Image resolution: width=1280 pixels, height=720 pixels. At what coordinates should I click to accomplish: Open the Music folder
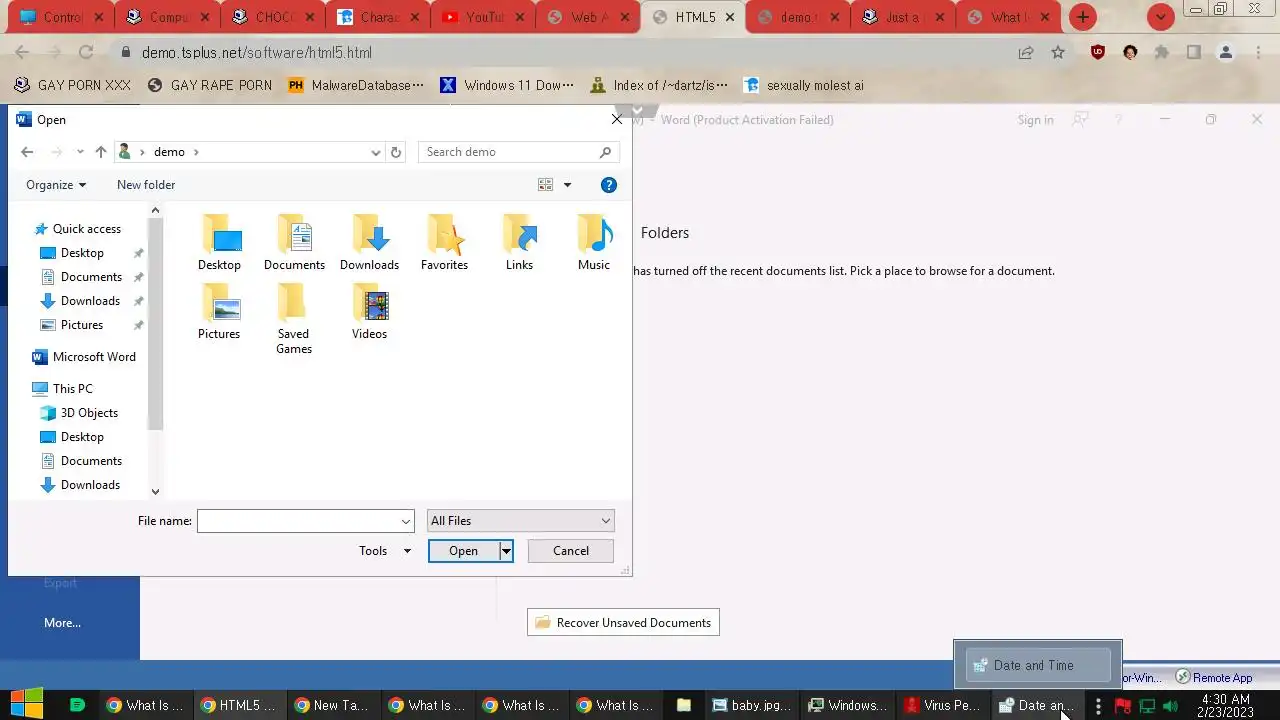(x=594, y=242)
